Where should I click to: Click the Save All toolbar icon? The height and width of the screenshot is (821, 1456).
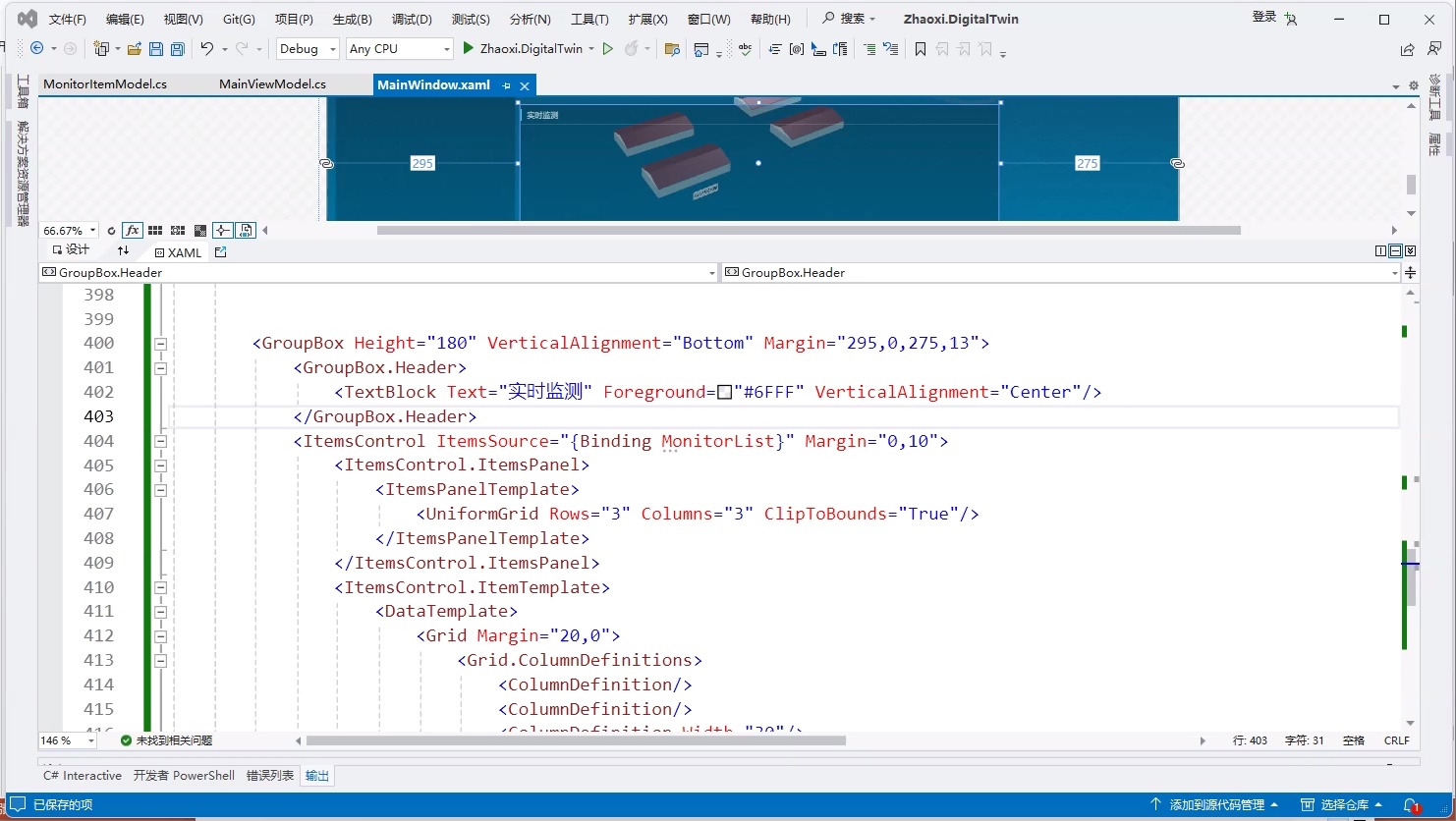[177, 49]
